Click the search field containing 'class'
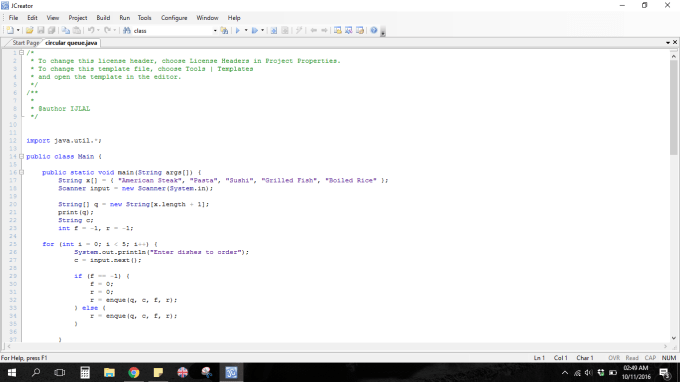The height and width of the screenshot is (382, 680). [172, 31]
